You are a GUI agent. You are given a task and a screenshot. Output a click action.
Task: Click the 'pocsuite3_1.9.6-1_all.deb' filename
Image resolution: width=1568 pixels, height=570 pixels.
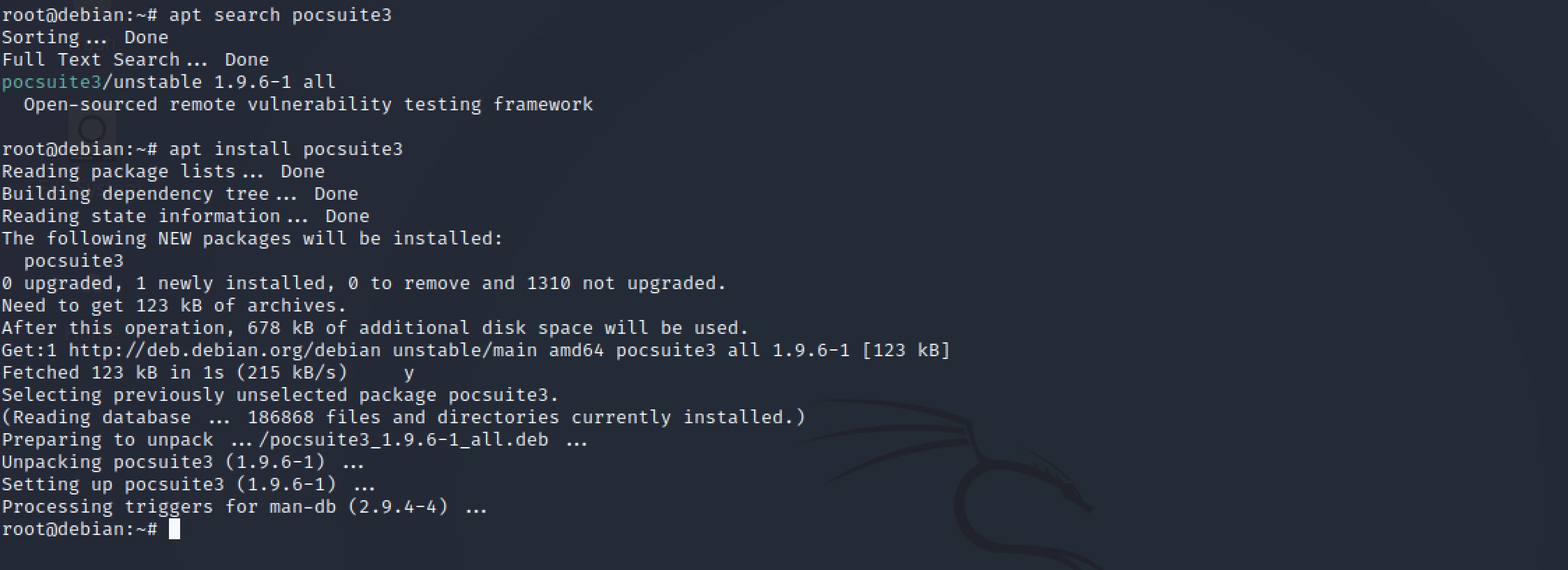(409, 439)
